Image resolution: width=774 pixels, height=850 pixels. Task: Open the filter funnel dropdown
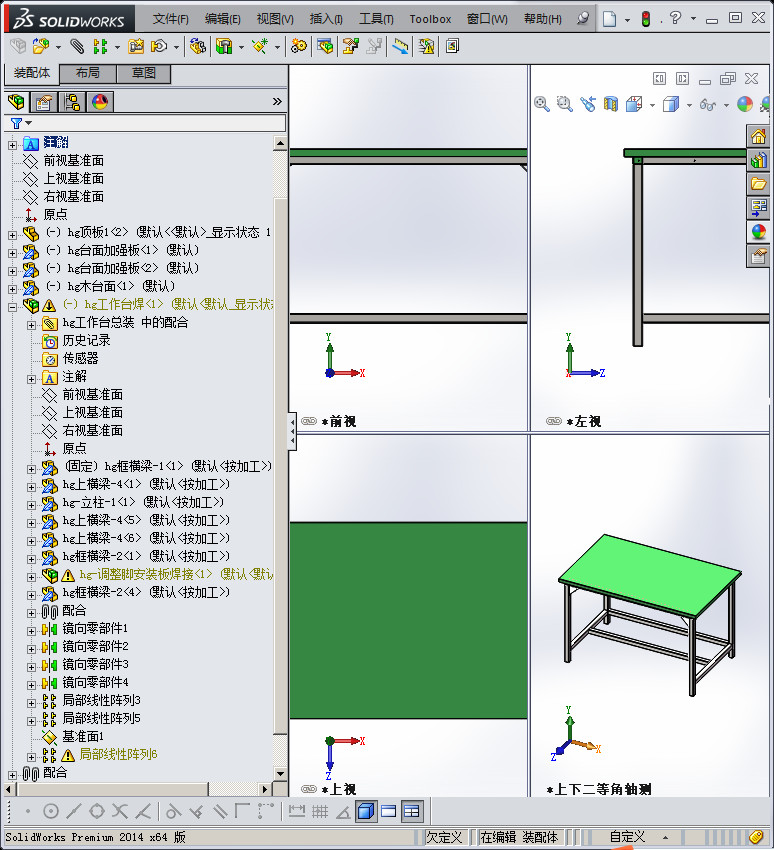click(x=21, y=123)
